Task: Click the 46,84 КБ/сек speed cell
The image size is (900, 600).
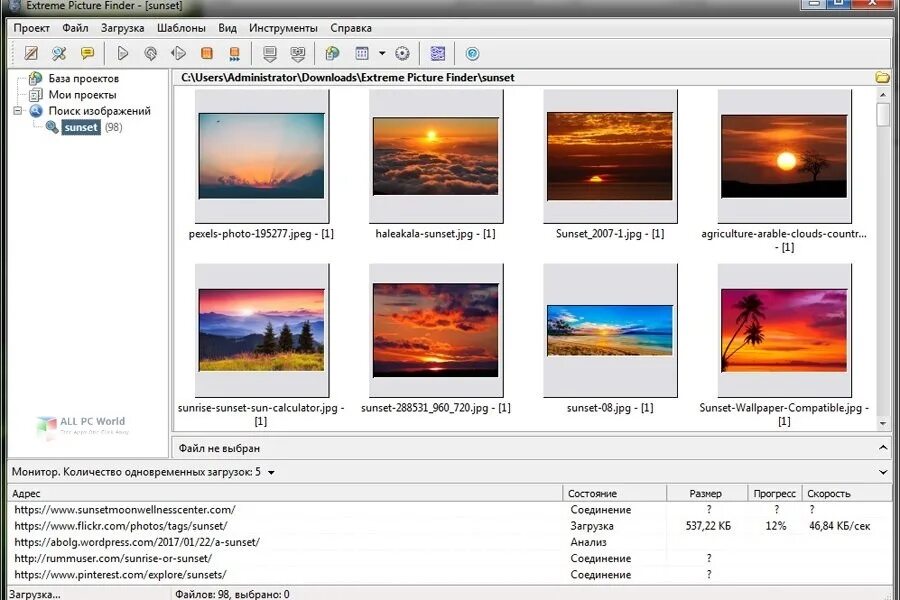Action: coord(840,525)
